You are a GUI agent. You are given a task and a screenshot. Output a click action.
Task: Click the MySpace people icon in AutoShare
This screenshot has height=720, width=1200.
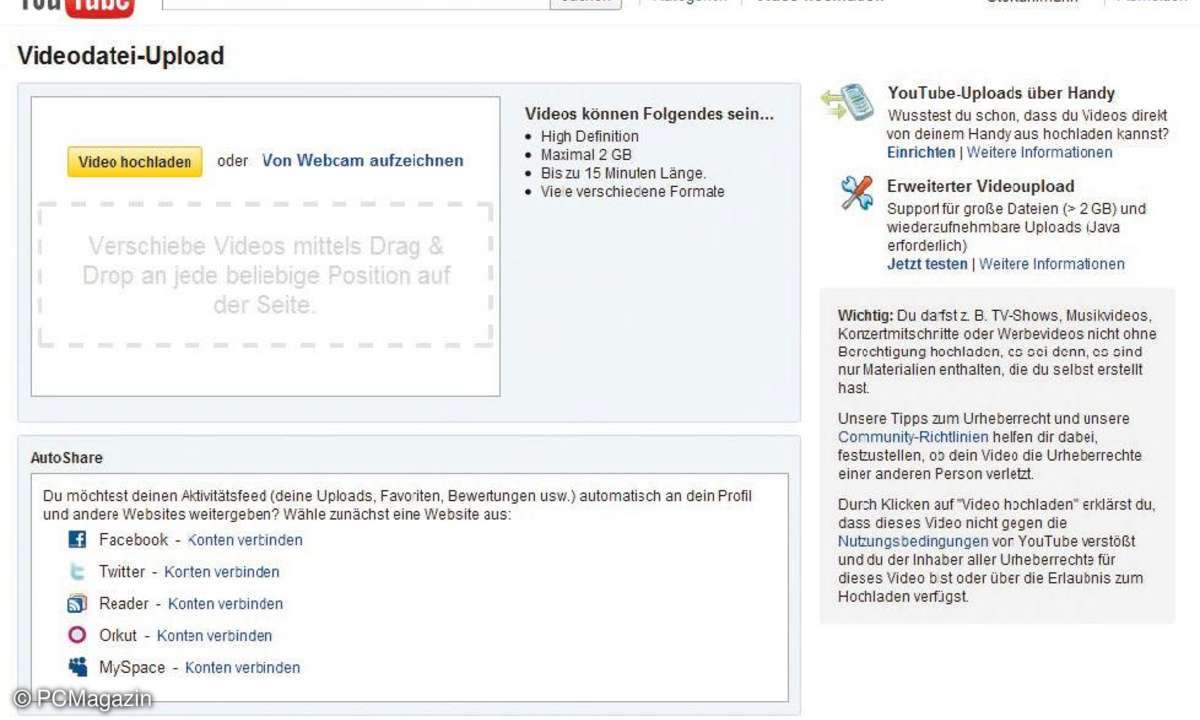[77, 667]
